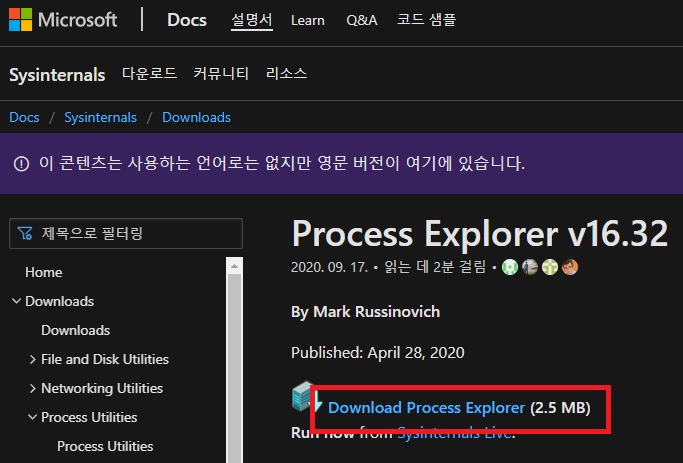Viewport: 683px width, 463px height.
Task: Click the Downloads breadcrumb link
Action: (x=196, y=117)
